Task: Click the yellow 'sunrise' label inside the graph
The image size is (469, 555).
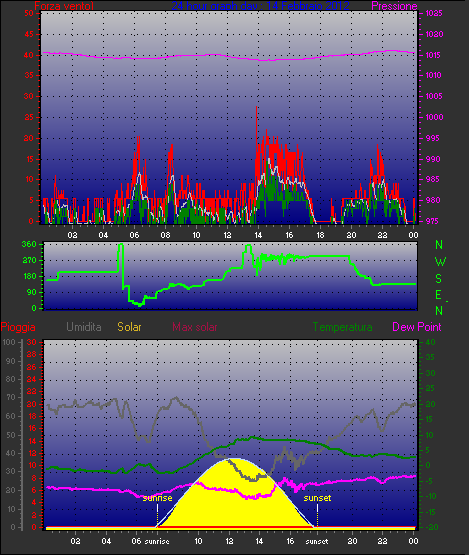Action: tap(158, 498)
